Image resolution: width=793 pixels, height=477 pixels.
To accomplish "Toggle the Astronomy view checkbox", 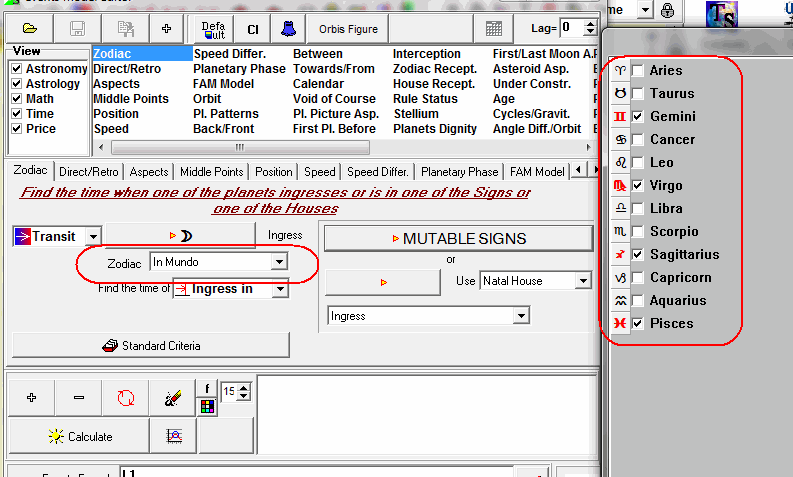I will [16, 69].
